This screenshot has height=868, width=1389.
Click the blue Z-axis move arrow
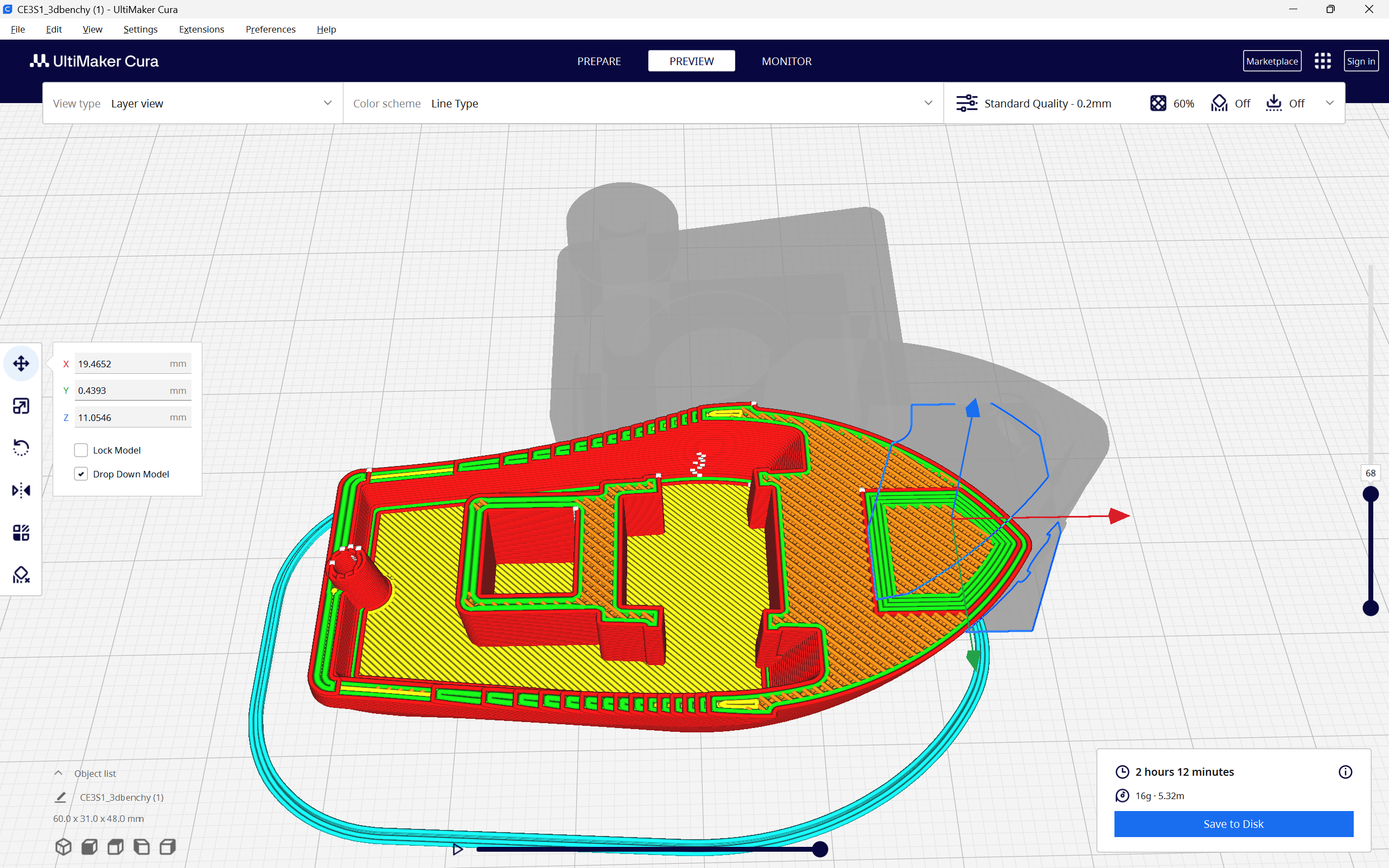[x=972, y=407]
